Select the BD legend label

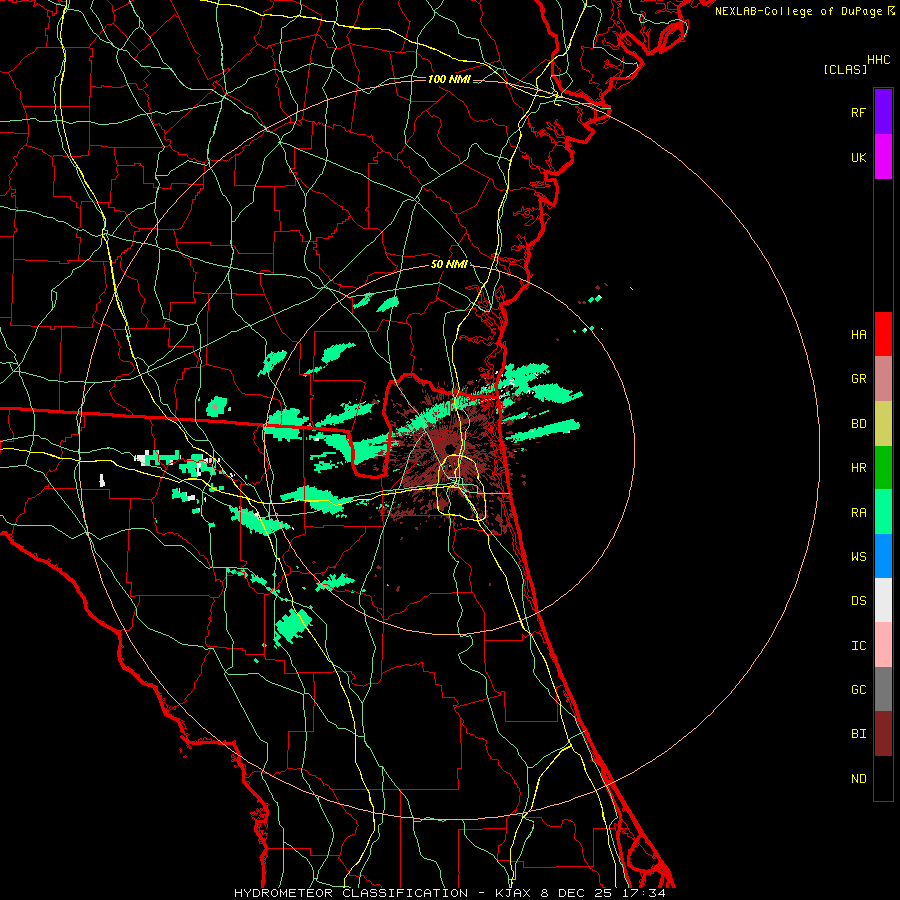(858, 424)
